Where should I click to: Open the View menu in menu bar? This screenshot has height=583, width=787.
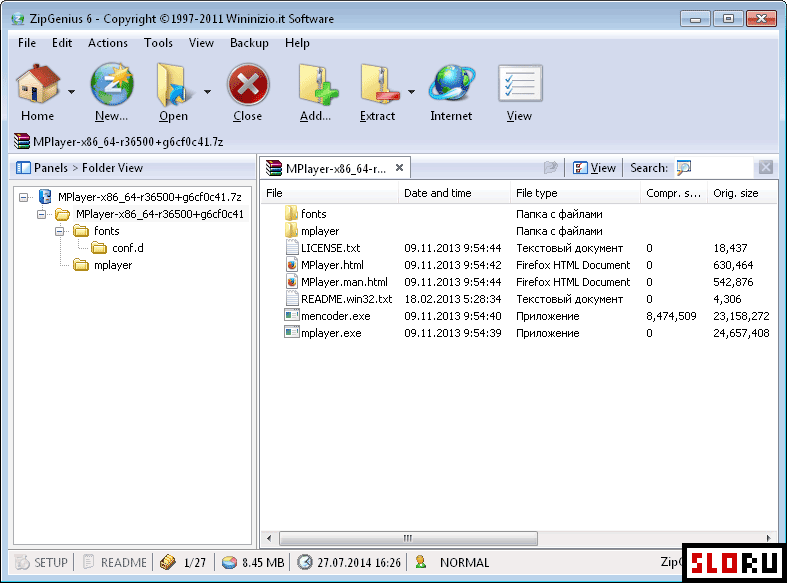coord(201,43)
